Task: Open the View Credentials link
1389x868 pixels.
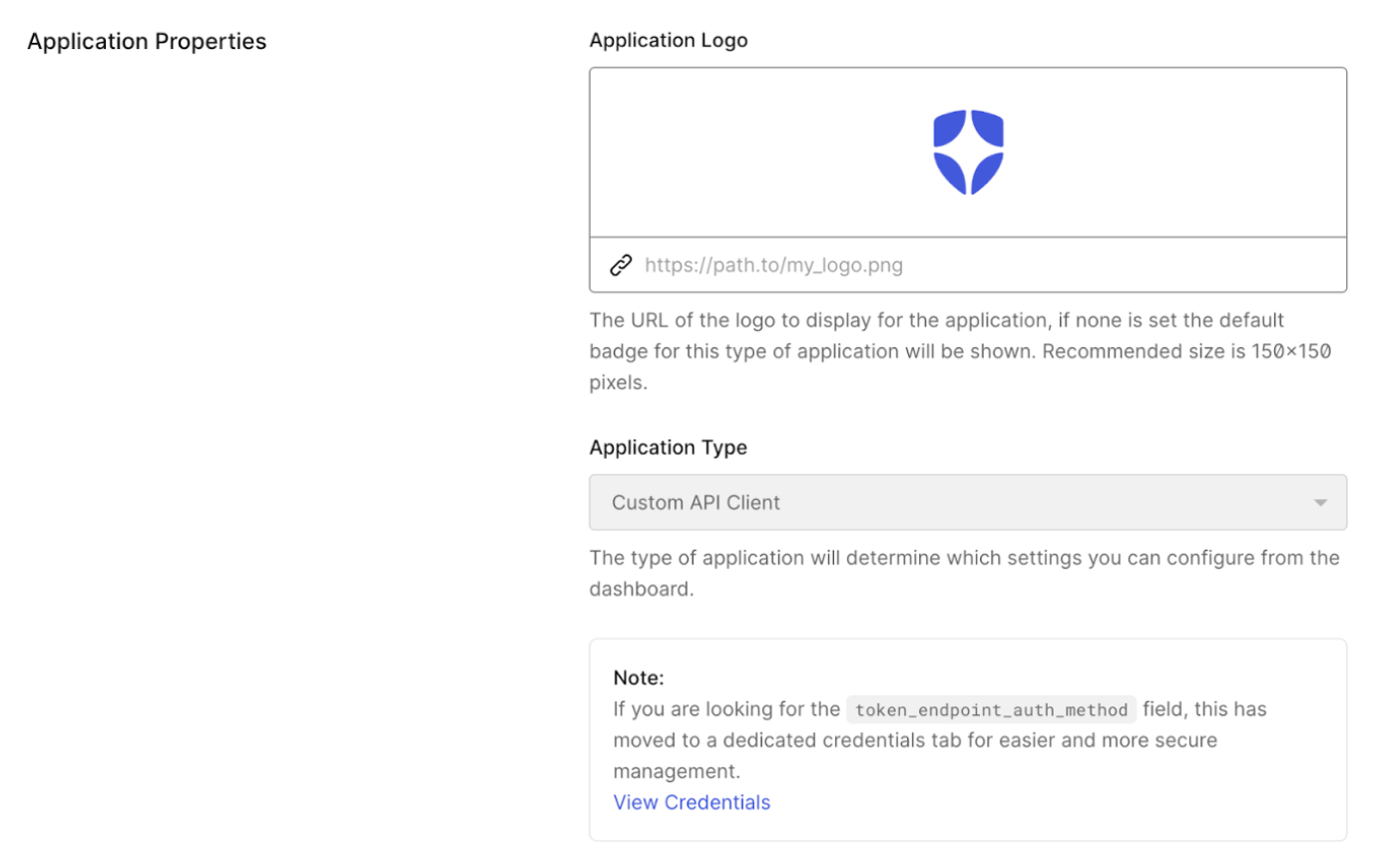Action: [692, 802]
